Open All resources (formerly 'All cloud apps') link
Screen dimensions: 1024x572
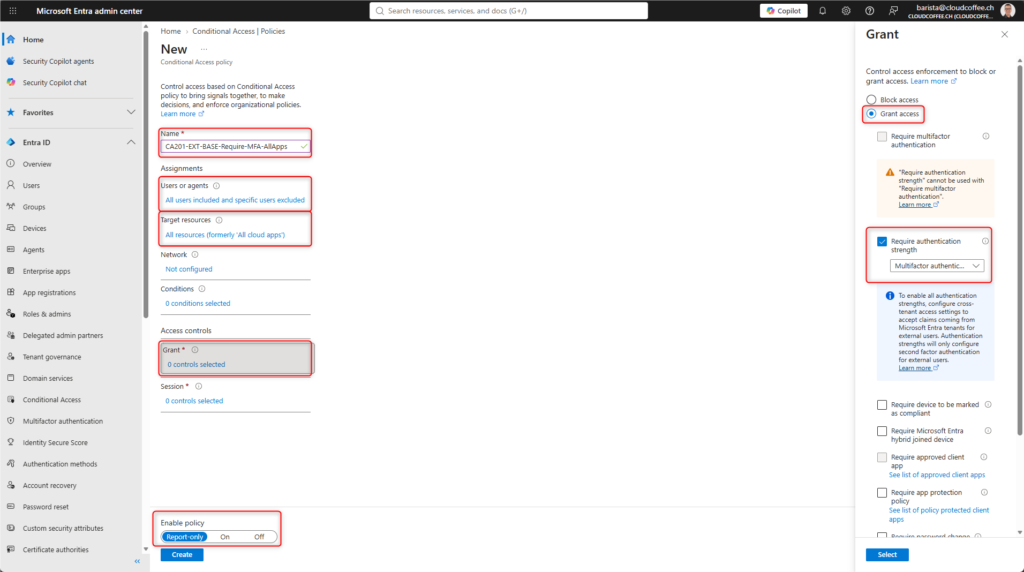(225, 234)
